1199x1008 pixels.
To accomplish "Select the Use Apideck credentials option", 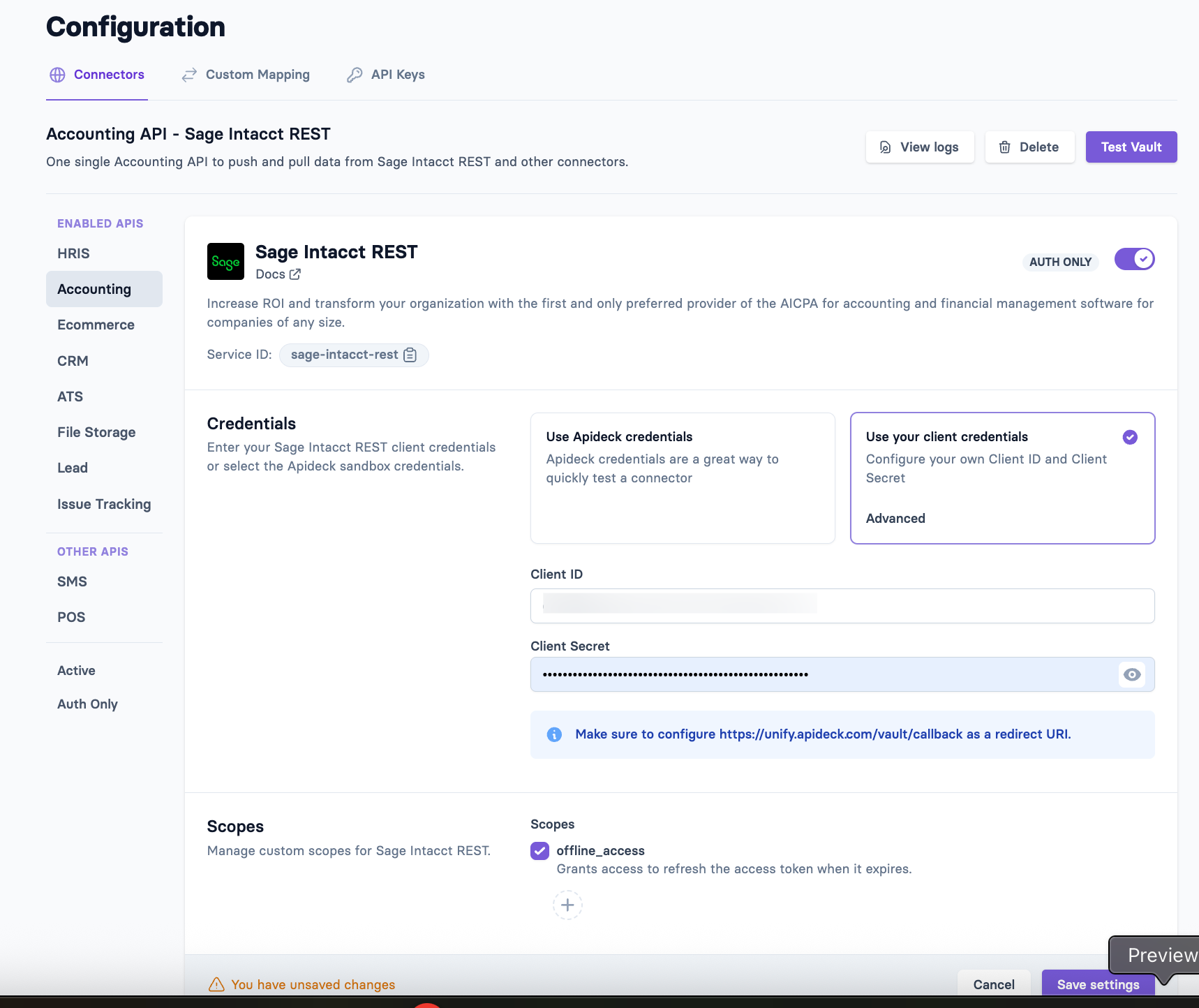I will coord(682,478).
